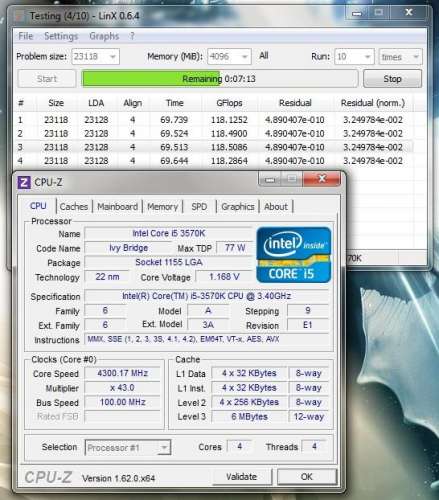The height and width of the screenshot is (500, 439).
Task: Click the Code Name value Ivy Bridge
Action: point(129,248)
